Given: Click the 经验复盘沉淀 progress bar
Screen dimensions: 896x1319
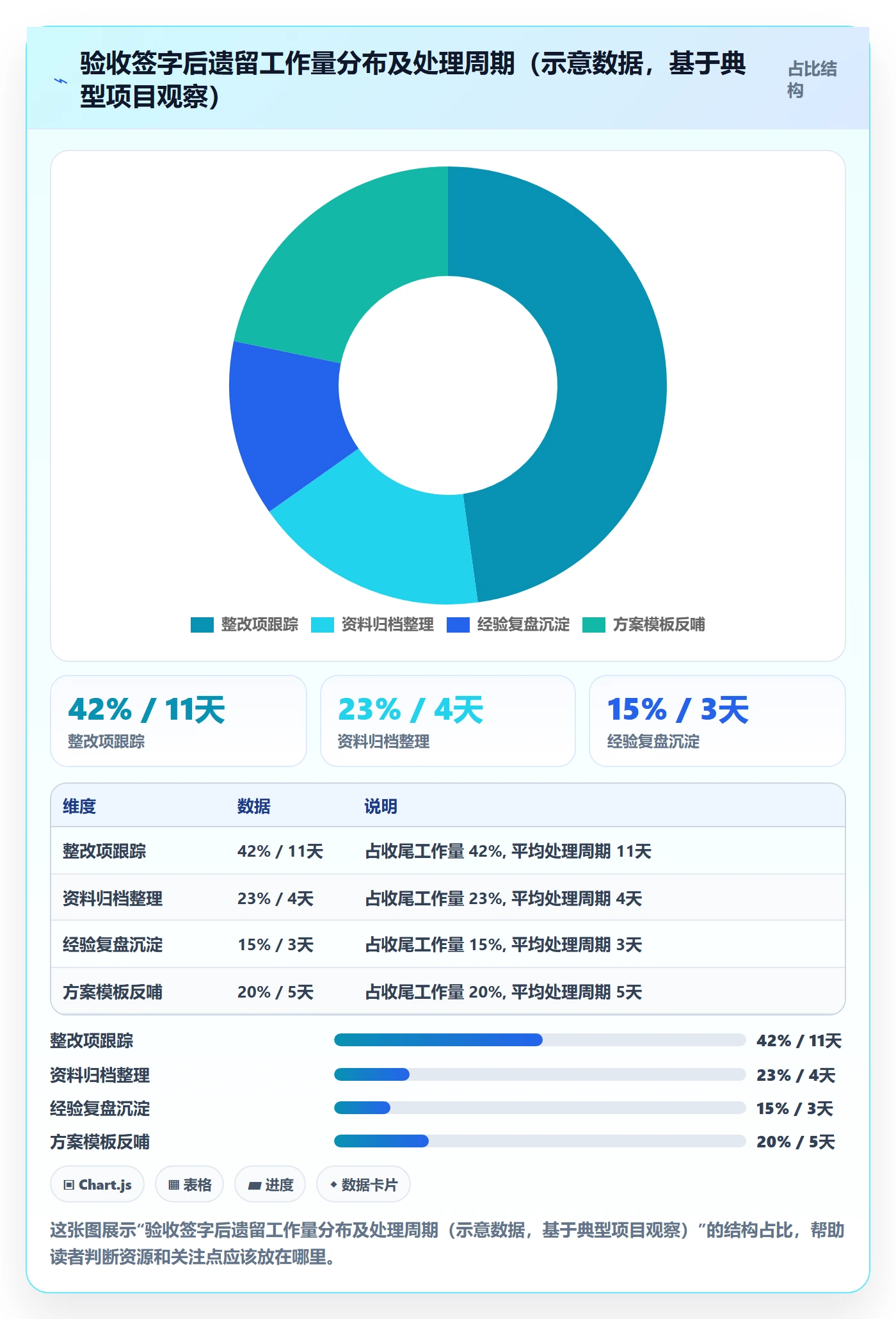Looking at the screenshot, I should click(x=540, y=1108).
